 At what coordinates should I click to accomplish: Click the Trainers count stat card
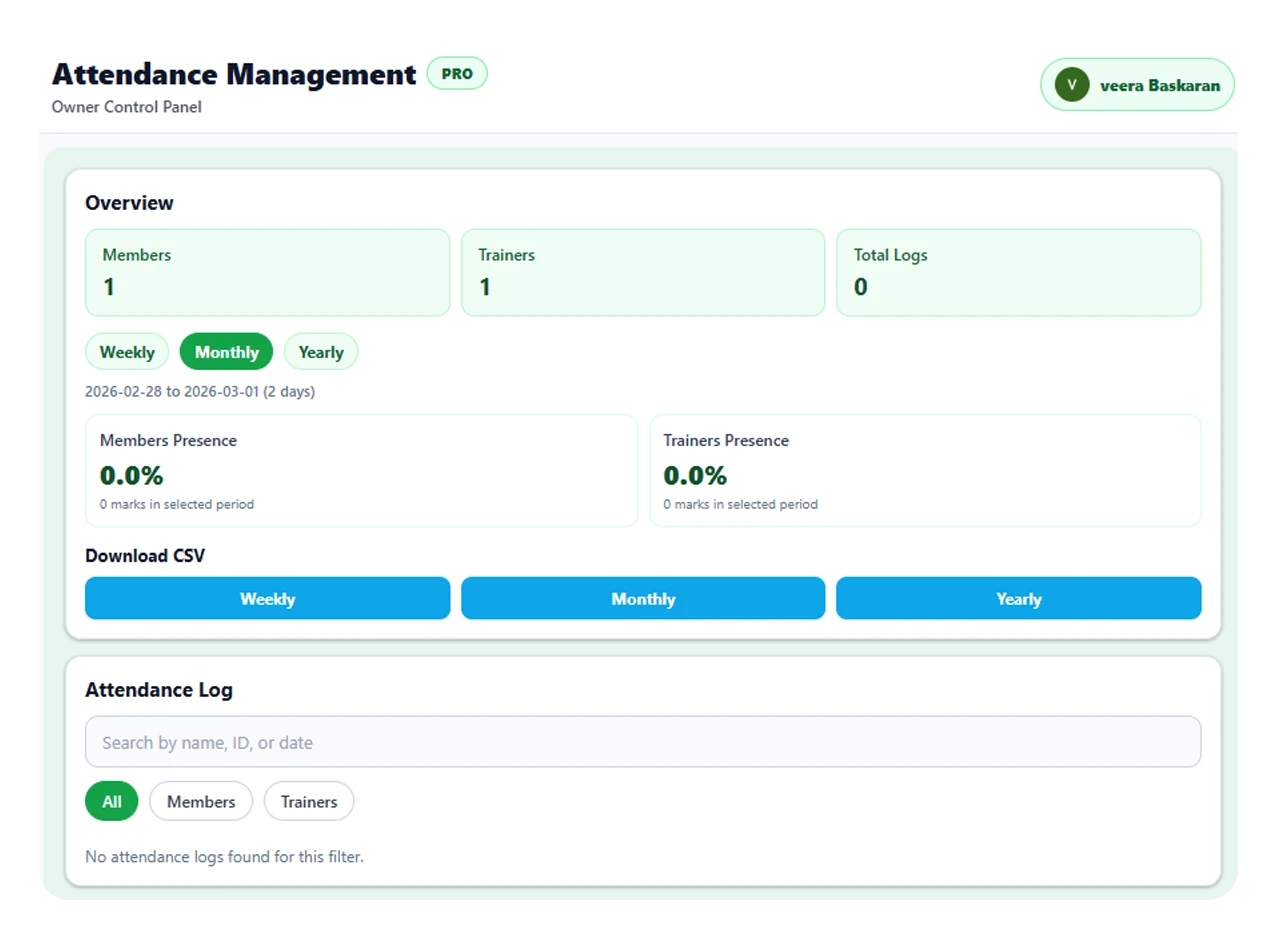click(643, 272)
